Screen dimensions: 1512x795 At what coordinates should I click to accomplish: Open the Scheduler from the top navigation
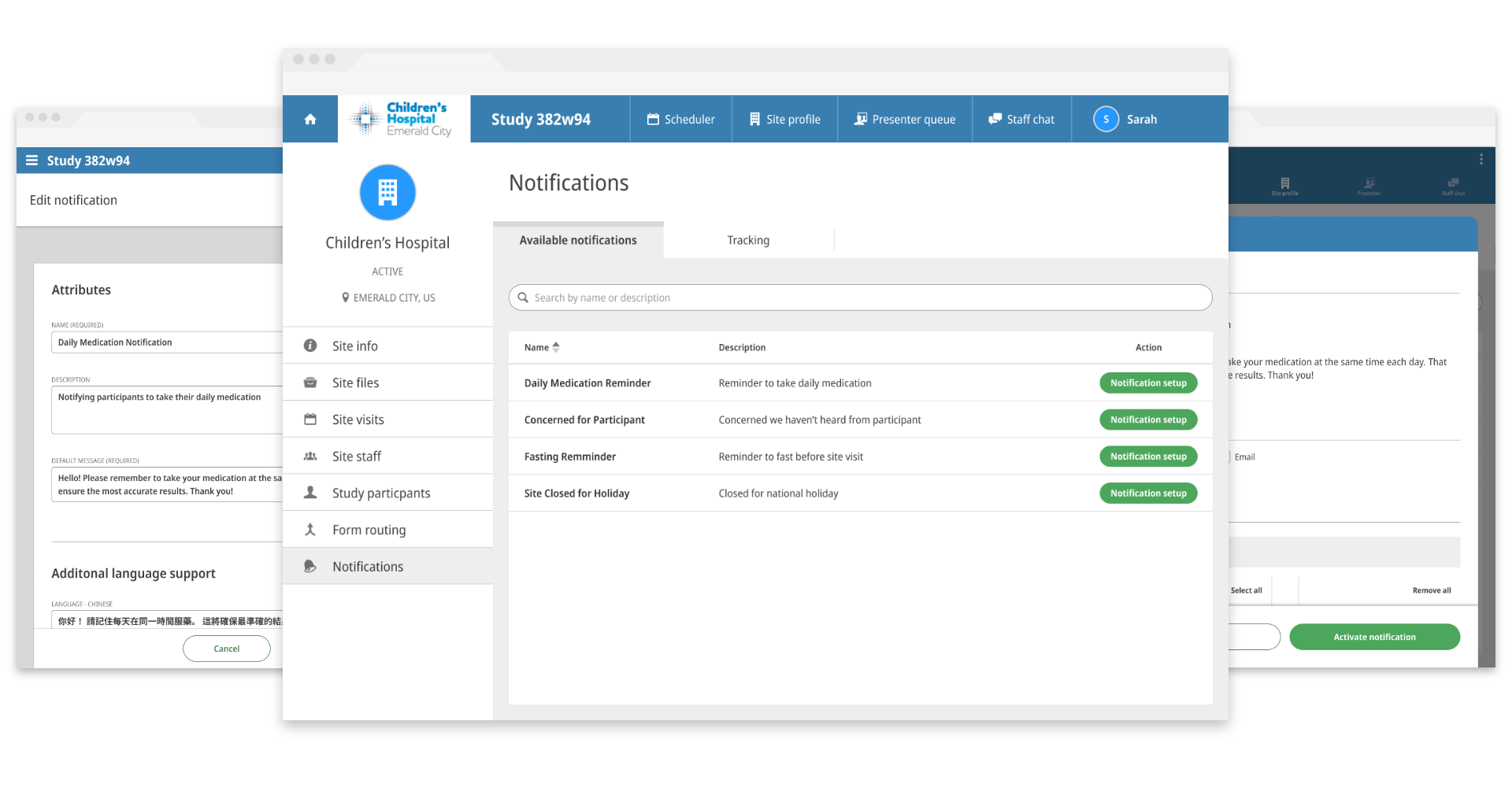[680, 119]
